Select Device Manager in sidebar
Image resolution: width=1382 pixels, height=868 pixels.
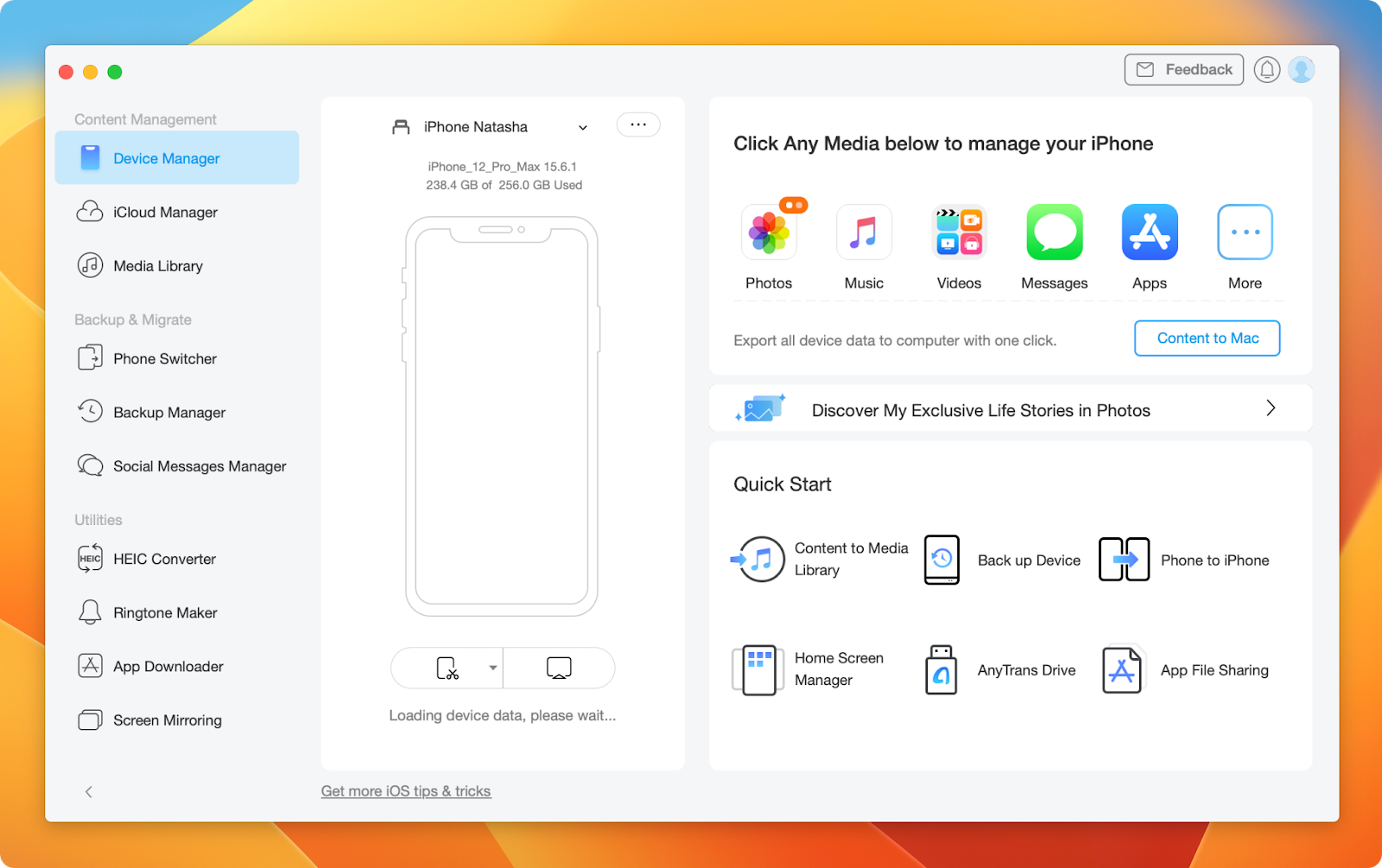(x=177, y=158)
